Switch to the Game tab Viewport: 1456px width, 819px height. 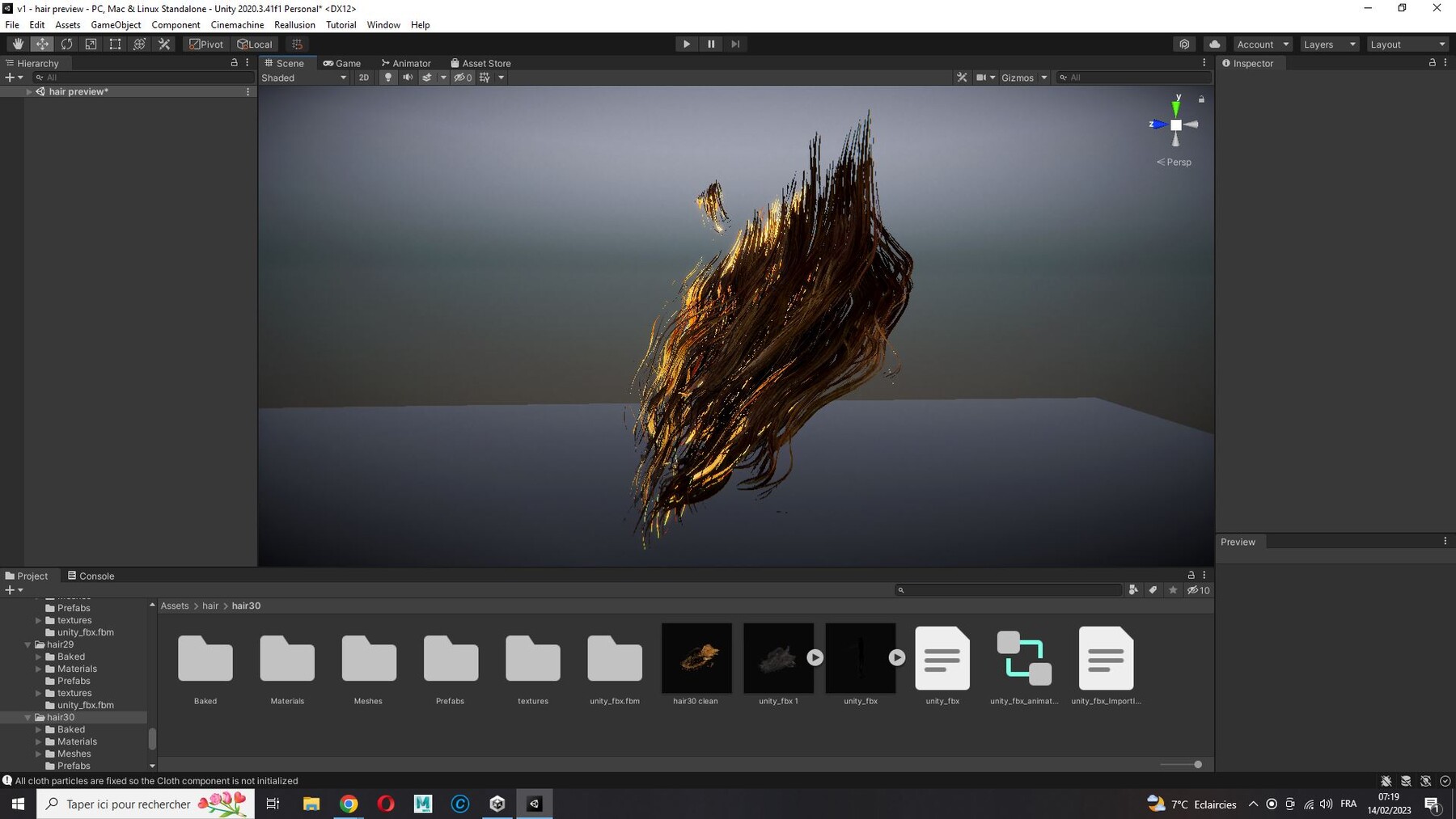[x=342, y=63]
